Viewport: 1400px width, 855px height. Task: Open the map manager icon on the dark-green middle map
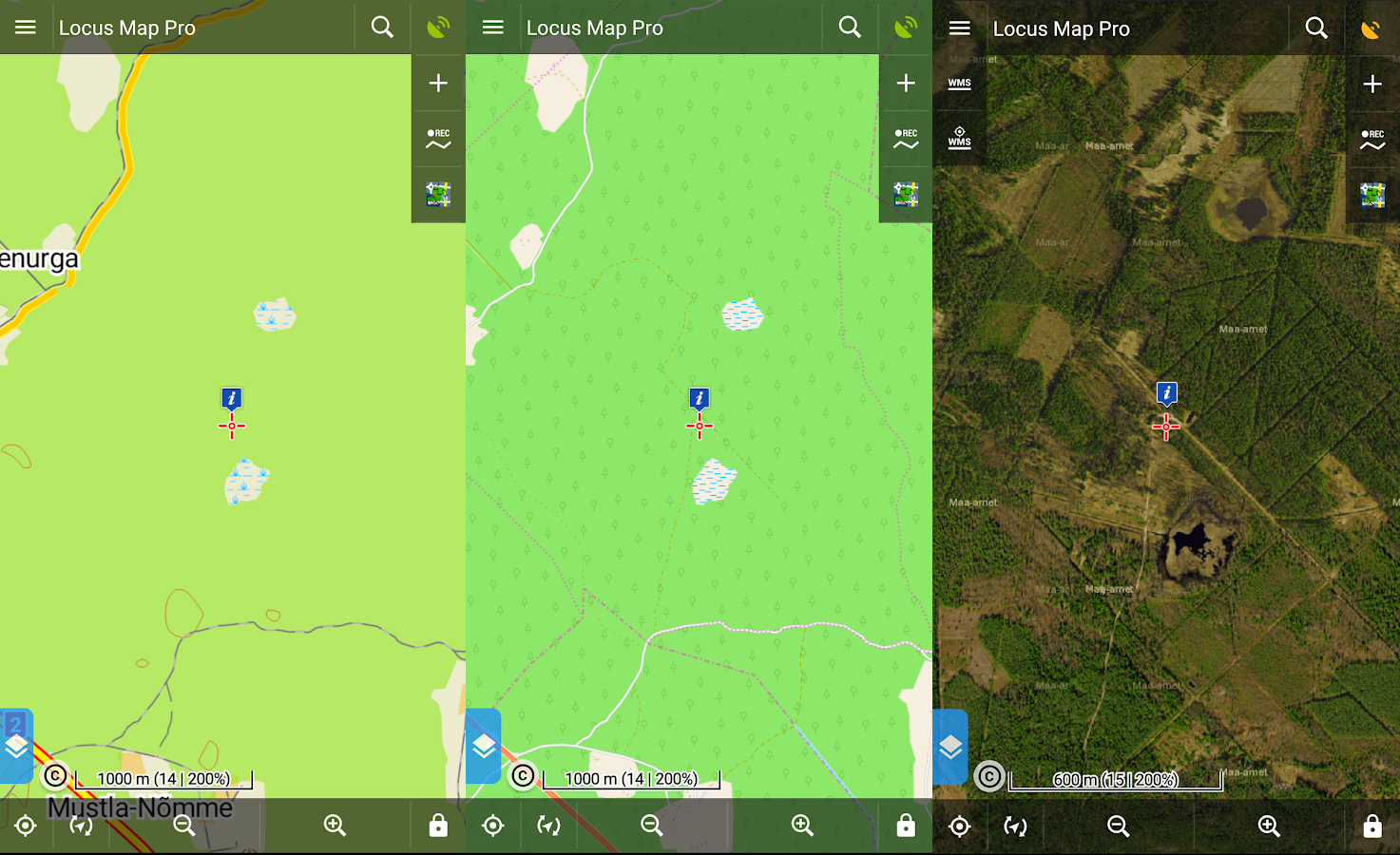pyautogui.click(x=906, y=195)
